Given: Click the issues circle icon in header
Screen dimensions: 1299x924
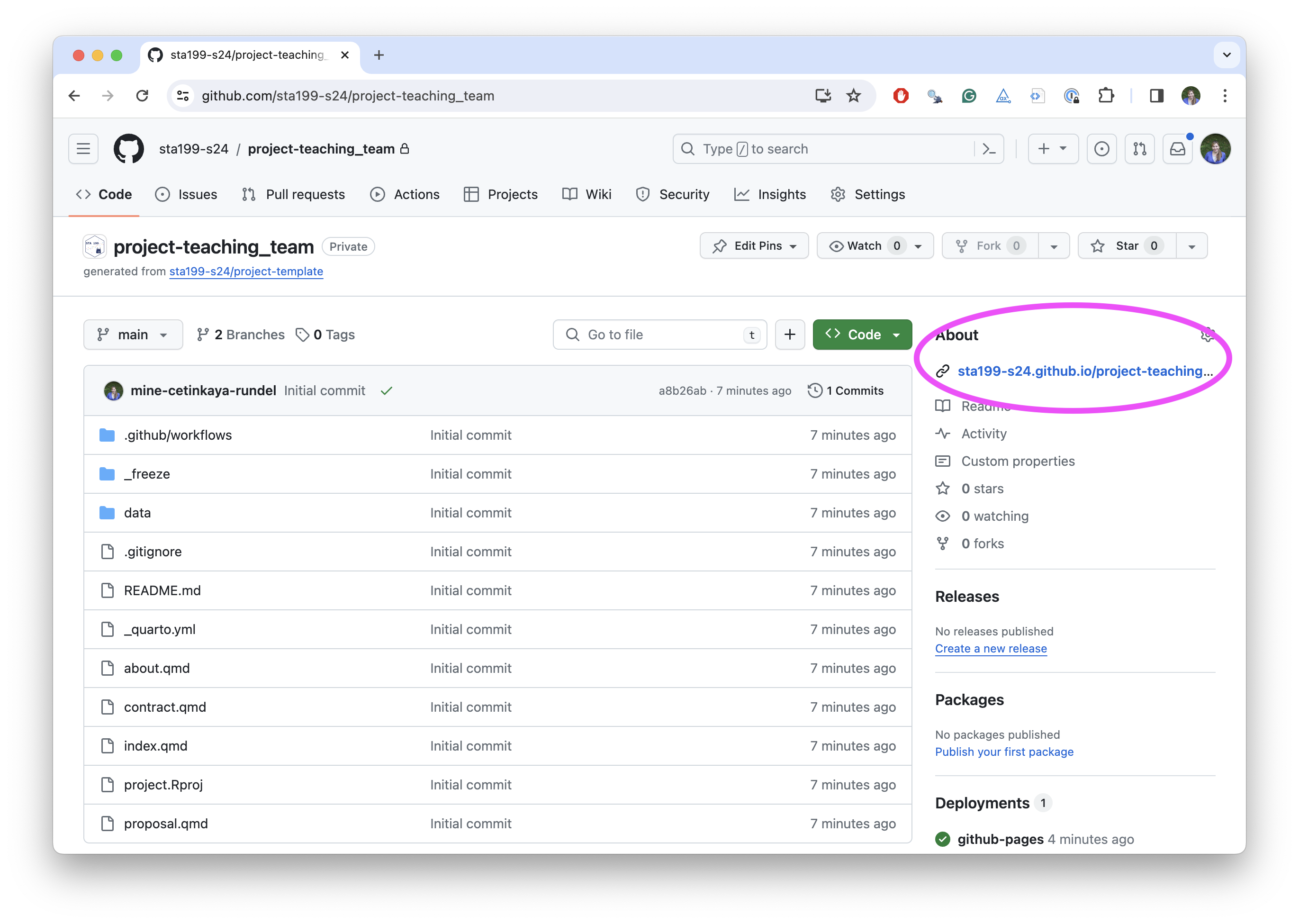Looking at the screenshot, I should click(x=1101, y=149).
